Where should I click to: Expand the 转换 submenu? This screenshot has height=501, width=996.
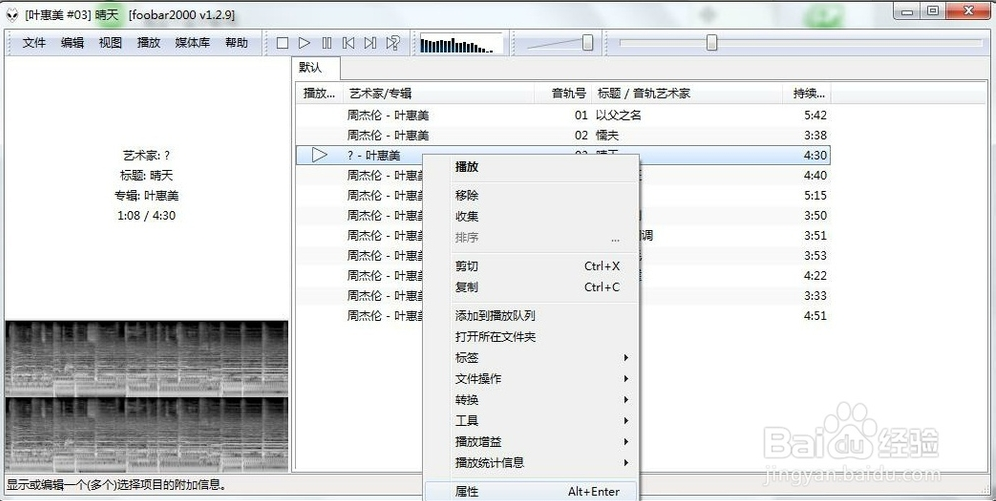530,400
